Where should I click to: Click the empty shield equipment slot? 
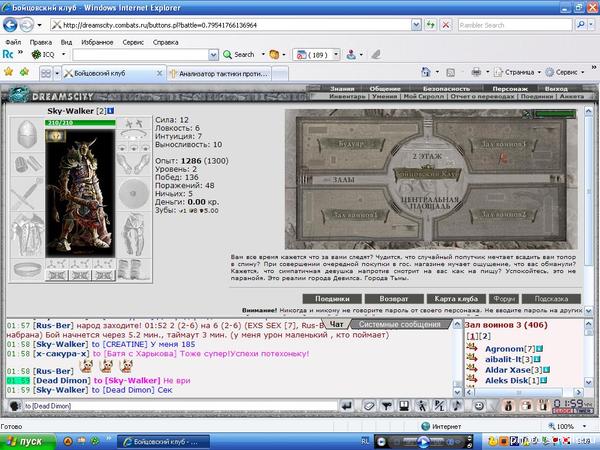(134, 194)
